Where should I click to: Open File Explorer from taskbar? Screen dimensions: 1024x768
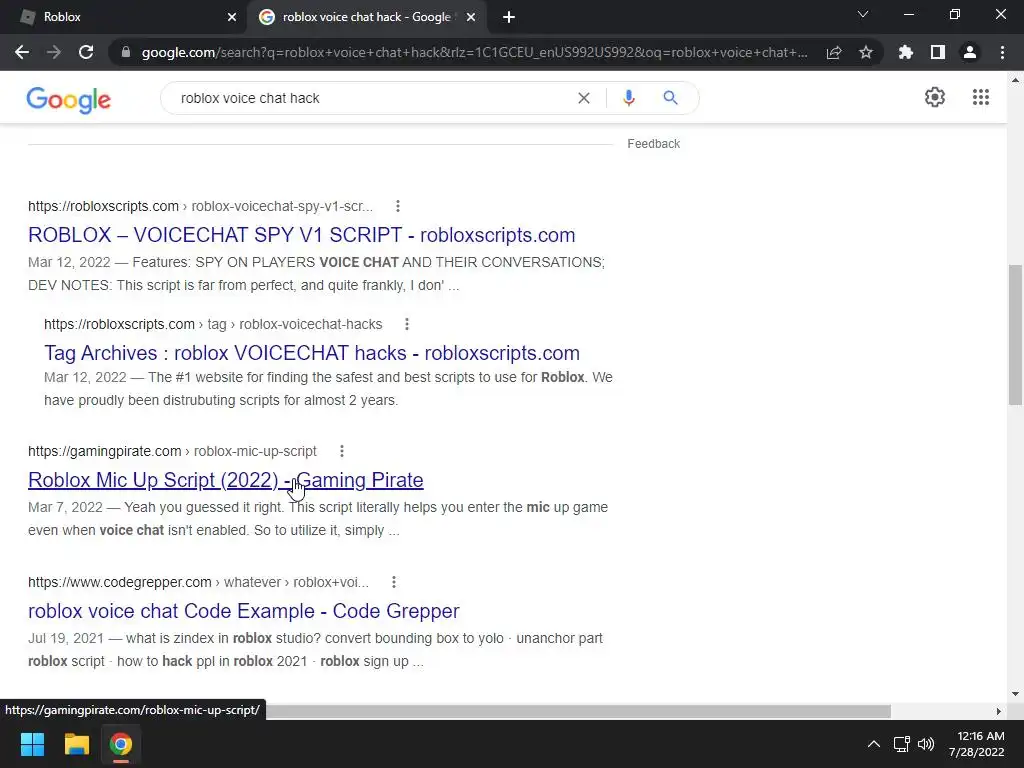[76, 744]
